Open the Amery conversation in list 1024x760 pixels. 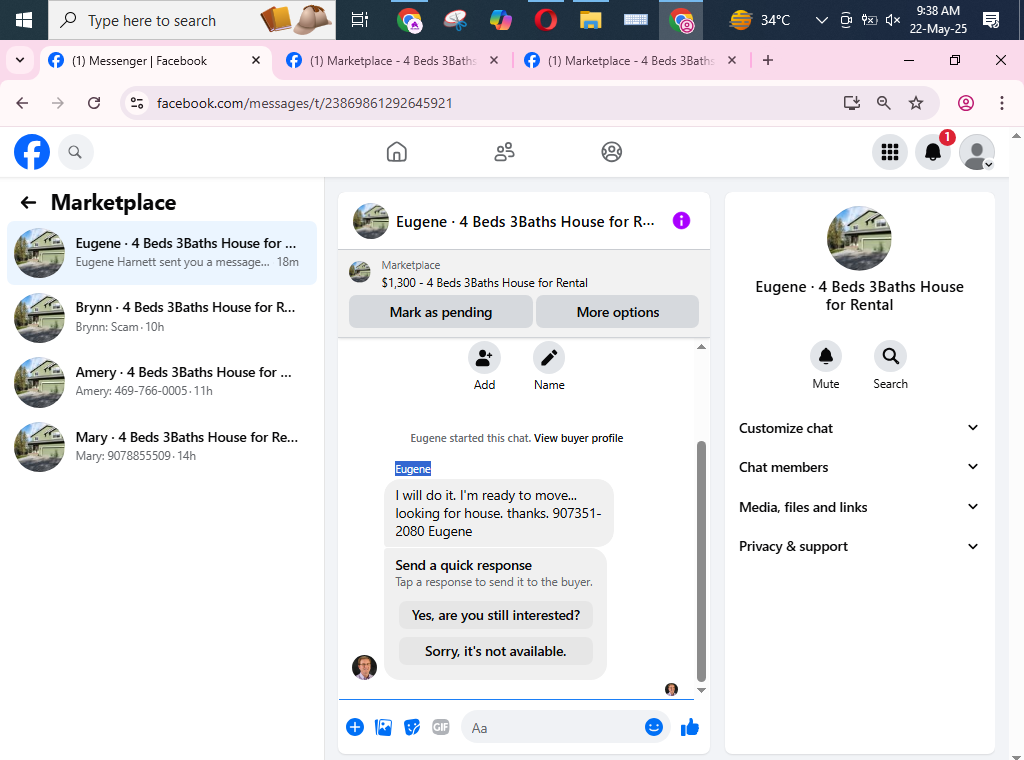click(162, 382)
